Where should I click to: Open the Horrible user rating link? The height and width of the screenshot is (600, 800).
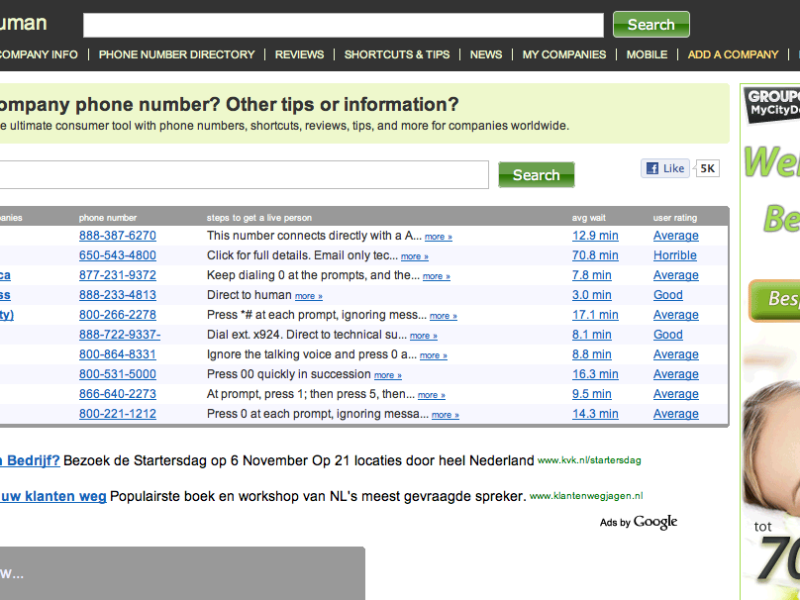pyautogui.click(x=674, y=256)
